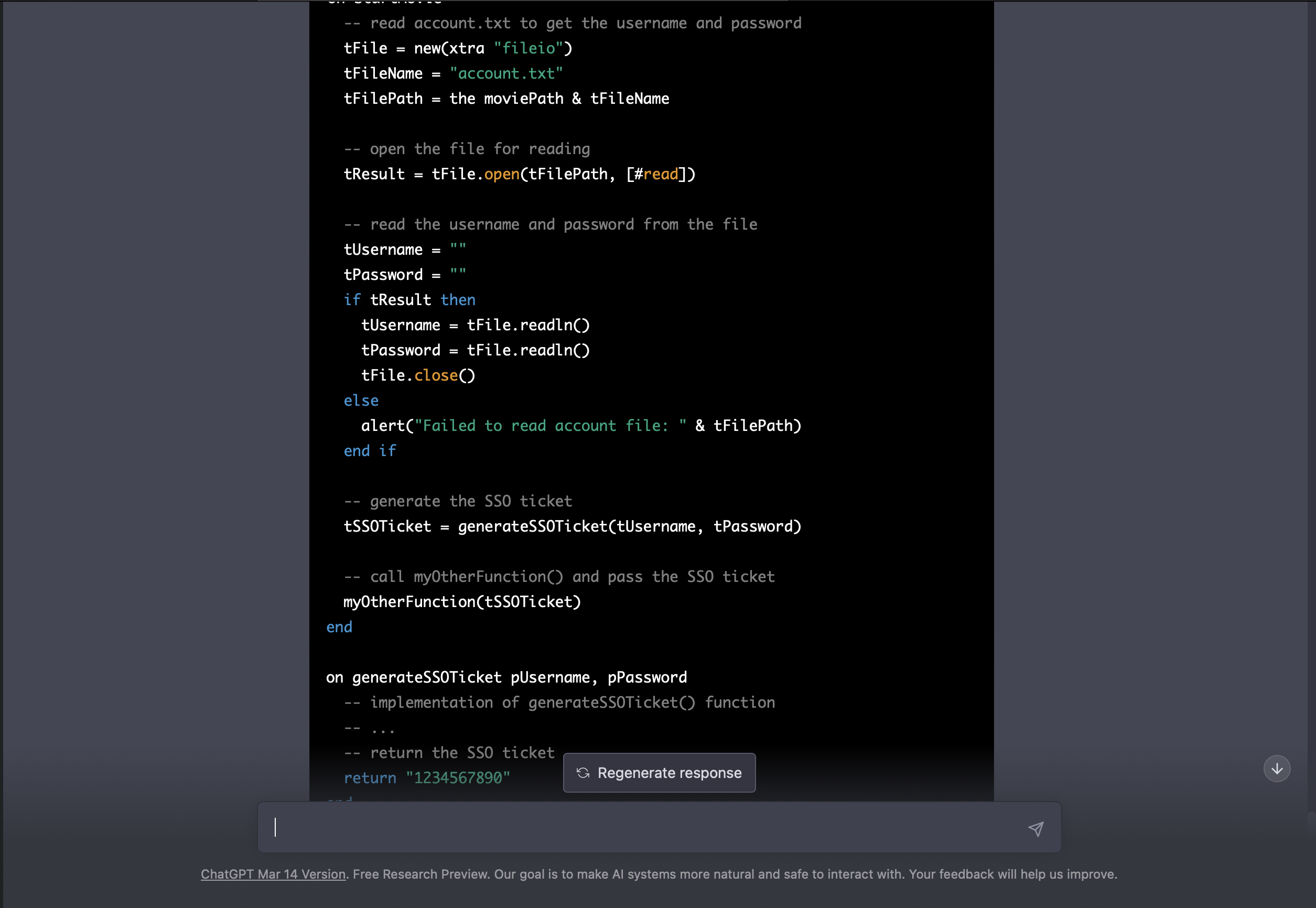
Task: Click the circular refresh icon beside Regenerate response
Action: click(583, 773)
